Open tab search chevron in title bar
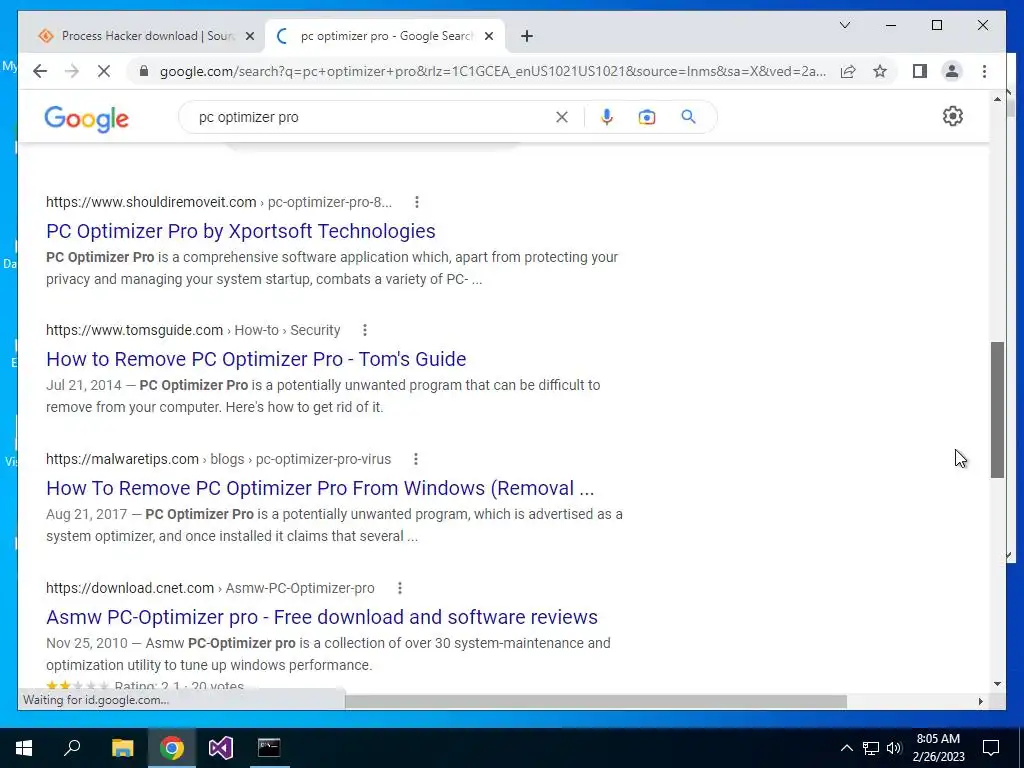Viewport: 1024px width, 768px height. click(844, 25)
